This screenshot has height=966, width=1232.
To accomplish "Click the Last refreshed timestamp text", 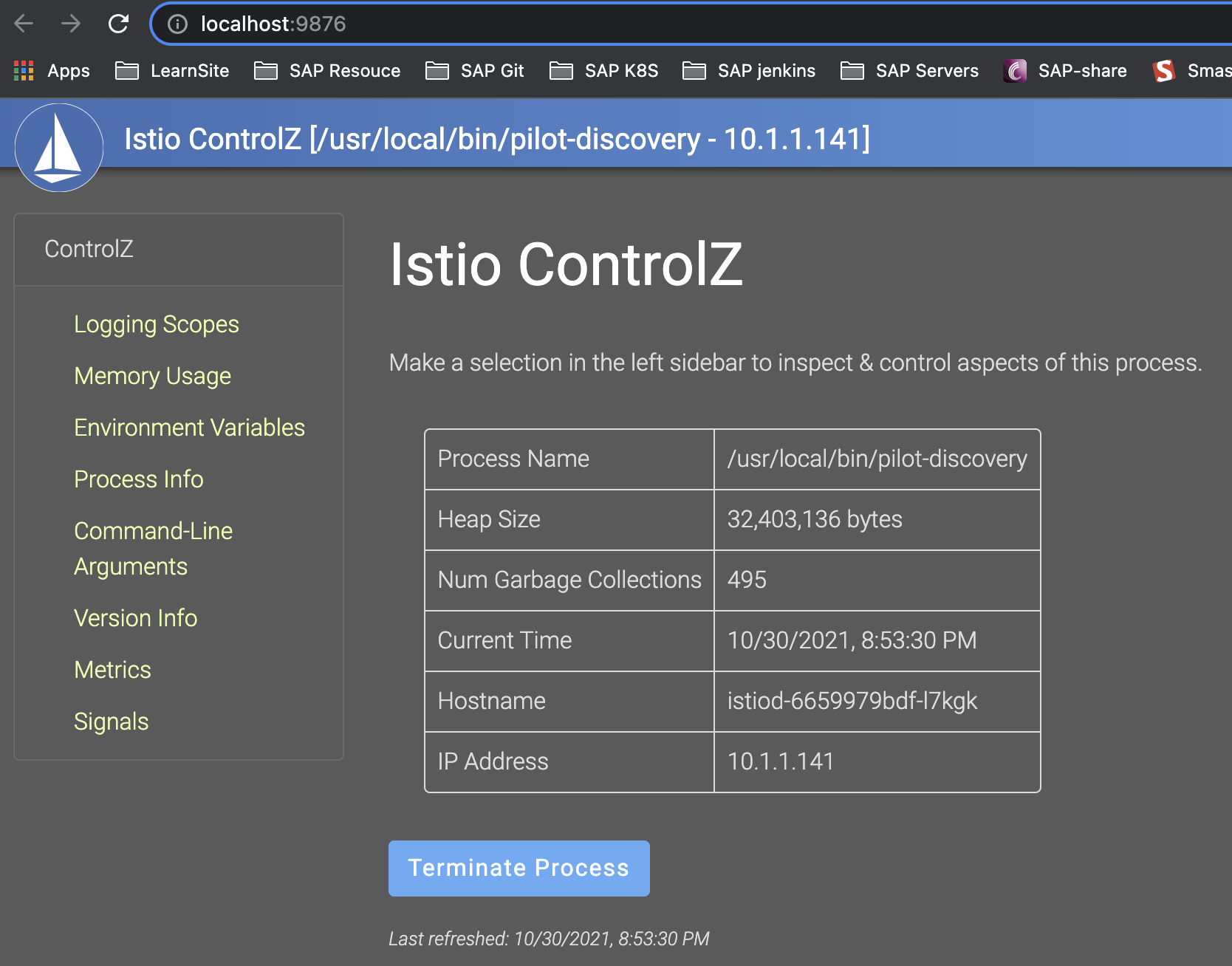I will (549, 939).
